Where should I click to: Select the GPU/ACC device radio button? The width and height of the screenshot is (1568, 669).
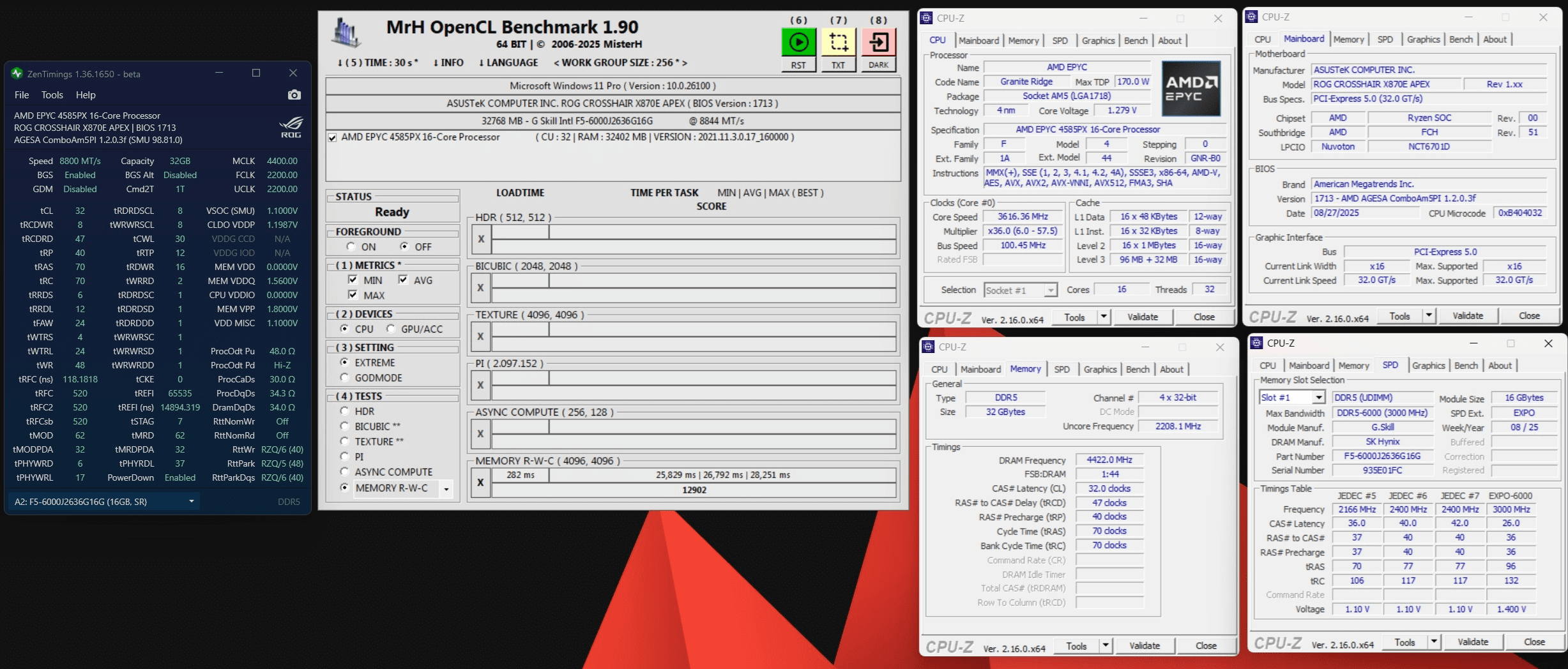click(391, 329)
